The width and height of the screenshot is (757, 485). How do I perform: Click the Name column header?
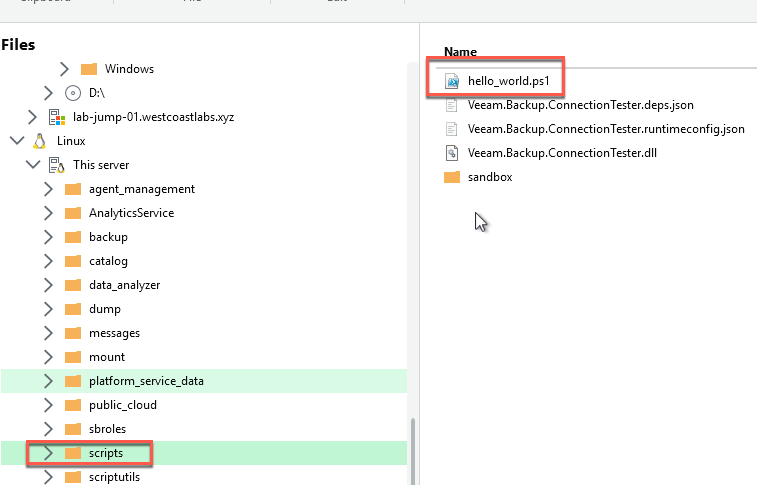pos(460,51)
